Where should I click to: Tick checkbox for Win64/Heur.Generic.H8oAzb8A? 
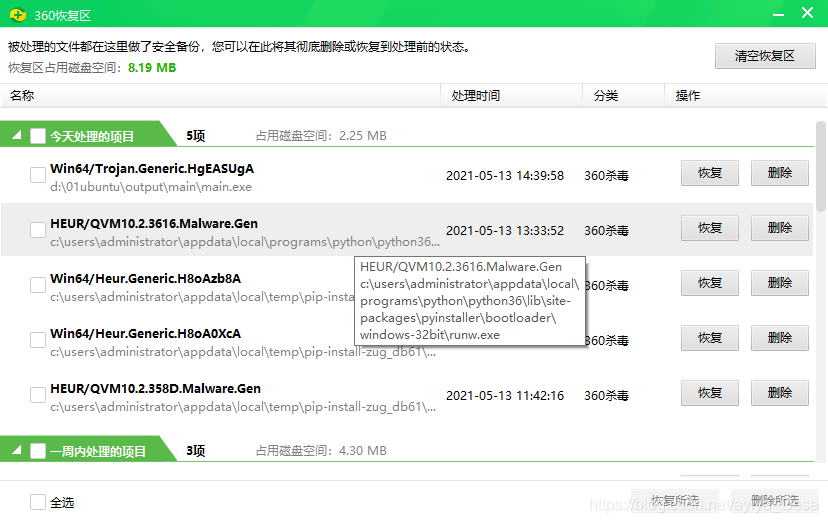(37, 285)
